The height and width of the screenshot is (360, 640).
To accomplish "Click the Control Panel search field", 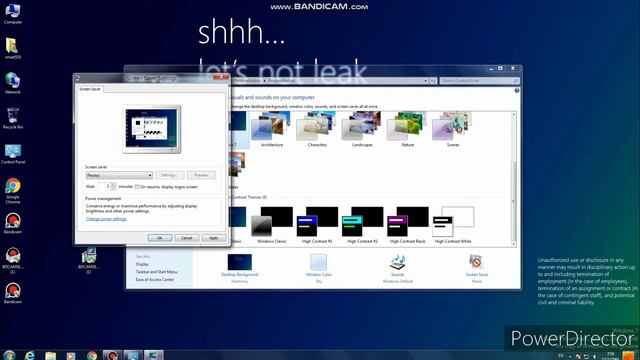I will (x=480, y=81).
